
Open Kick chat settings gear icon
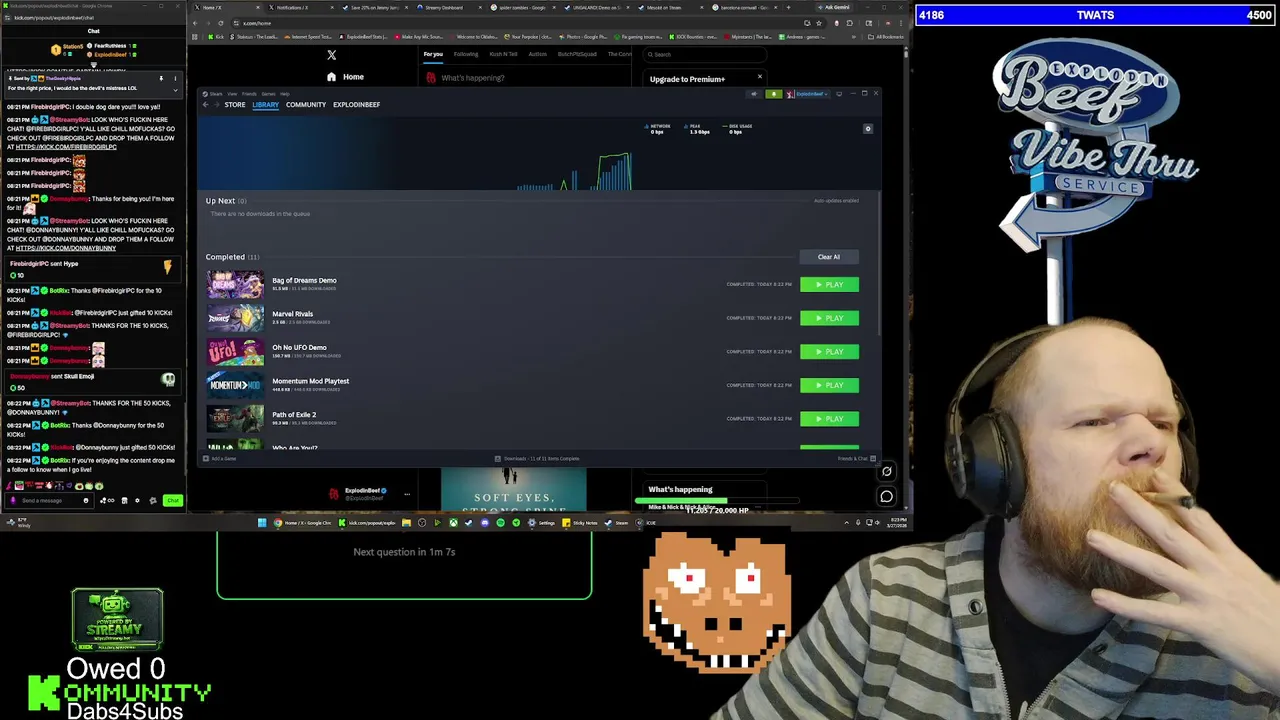pos(137,501)
